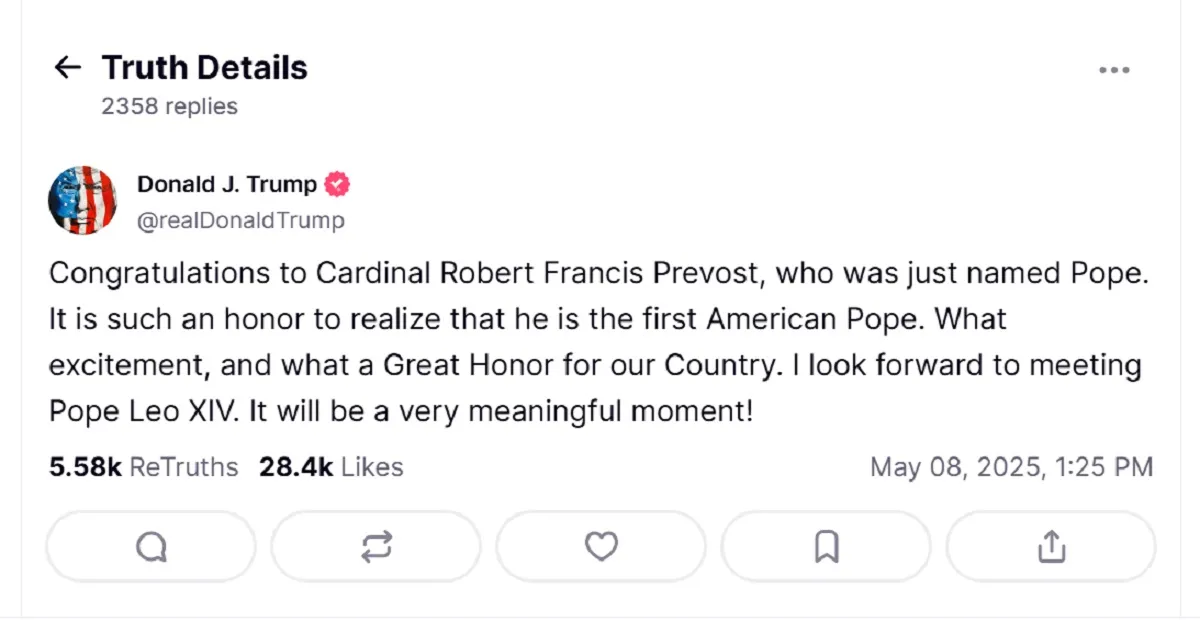1200x620 pixels.
Task: Like the post with heart icon
Action: coord(601,546)
